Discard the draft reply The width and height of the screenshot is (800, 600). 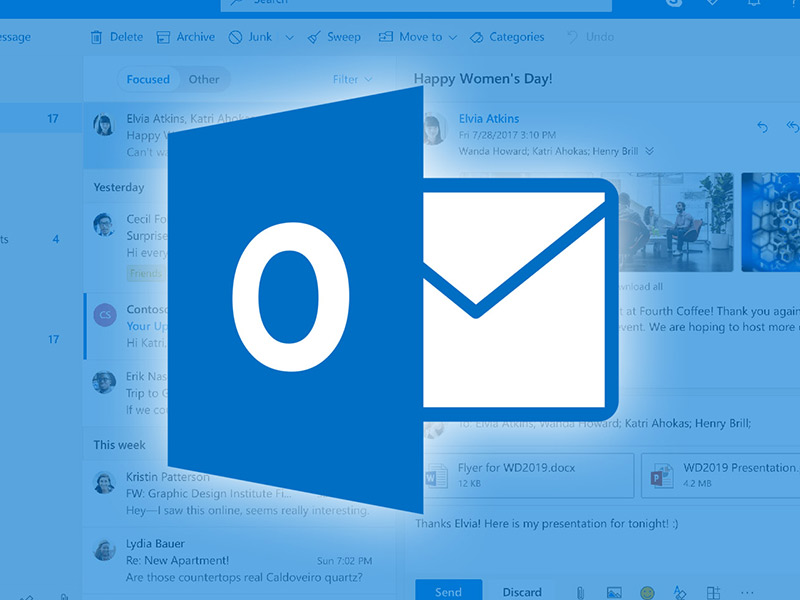522,592
